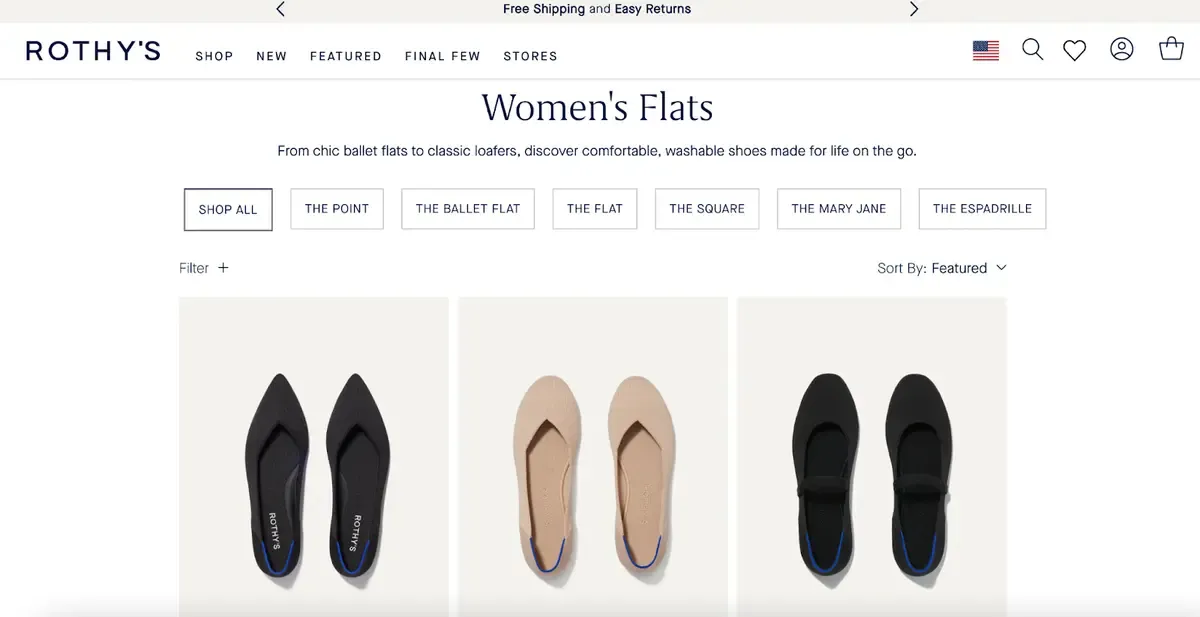
Task: Switch to the FEATURED menu item
Action: pos(345,57)
